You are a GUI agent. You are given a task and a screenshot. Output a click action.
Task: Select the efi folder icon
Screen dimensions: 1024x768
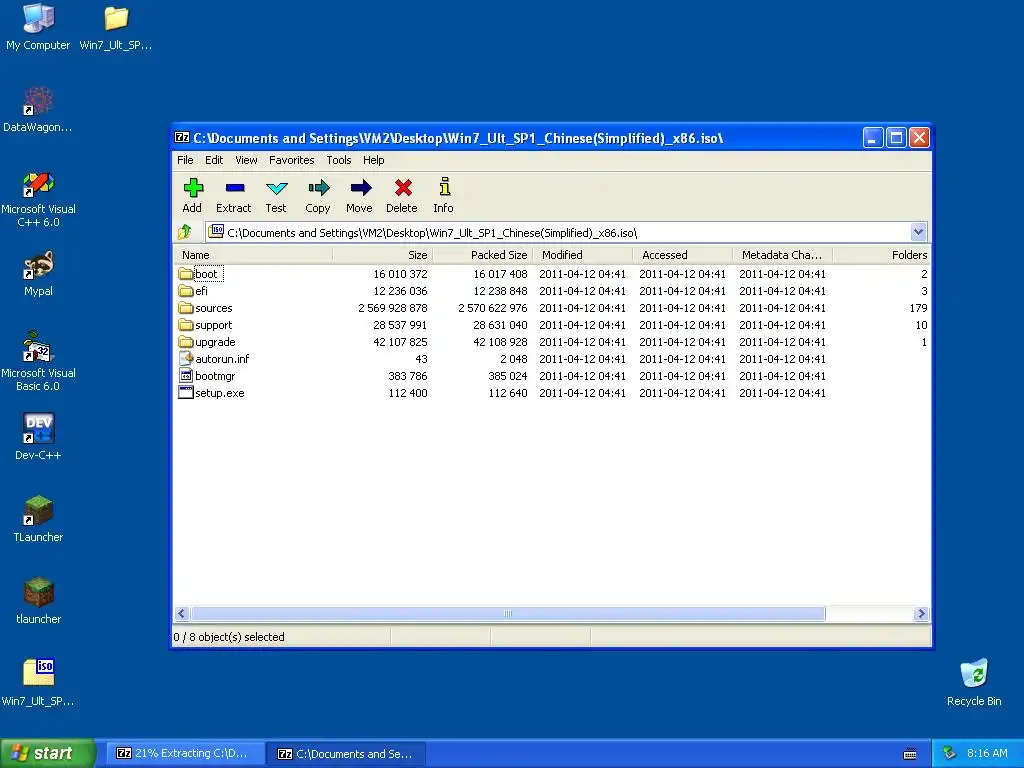[185, 291]
